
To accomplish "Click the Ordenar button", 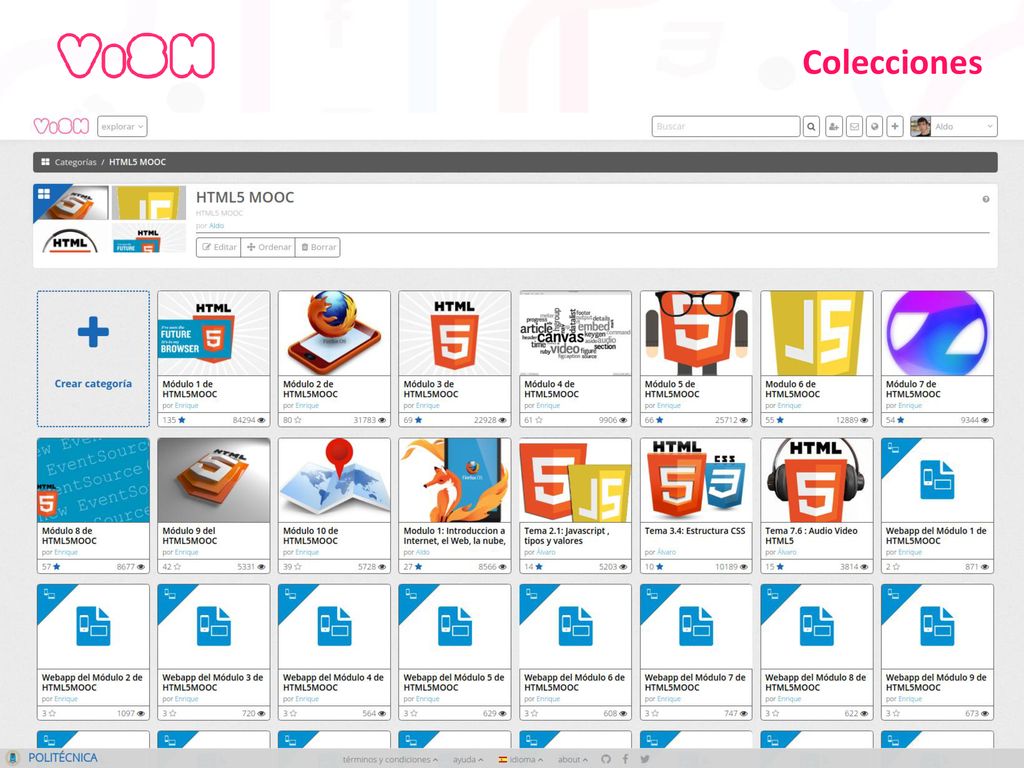I will pyautogui.click(x=268, y=247).
